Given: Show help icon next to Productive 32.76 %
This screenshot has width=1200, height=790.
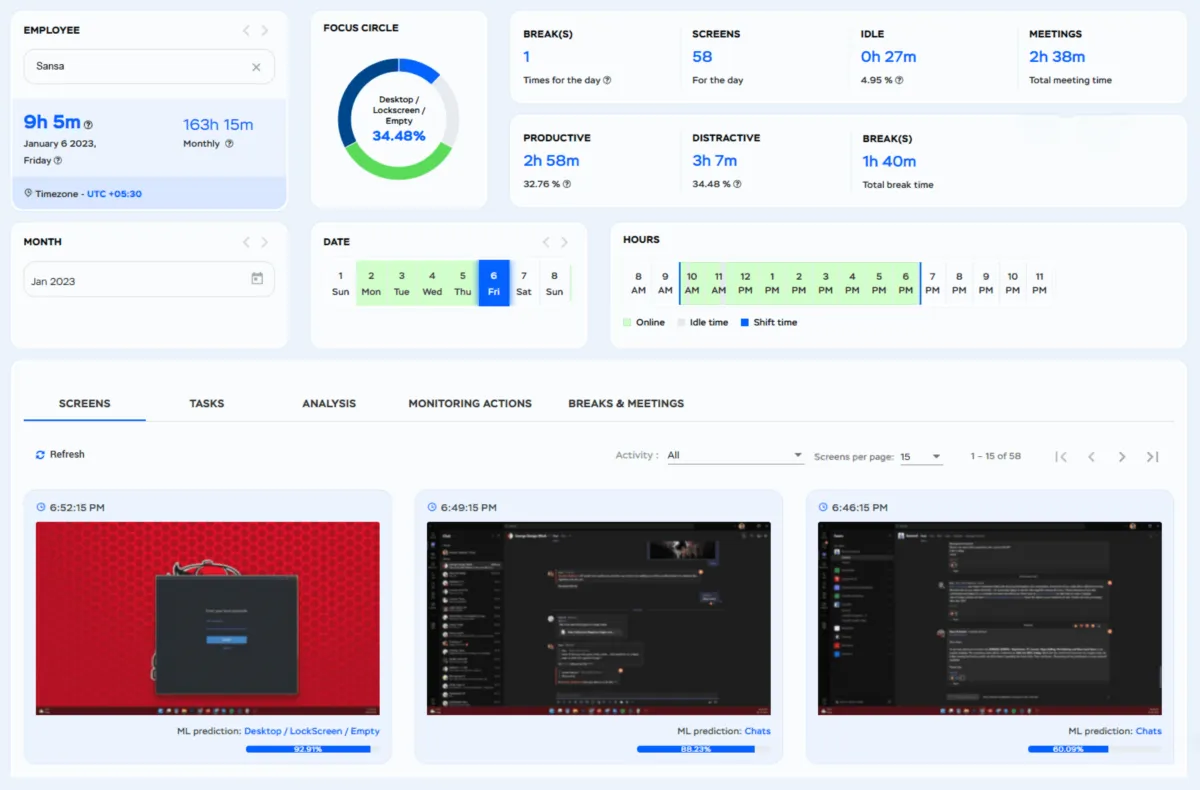Looking at the screenshot, I should [567, 184].
